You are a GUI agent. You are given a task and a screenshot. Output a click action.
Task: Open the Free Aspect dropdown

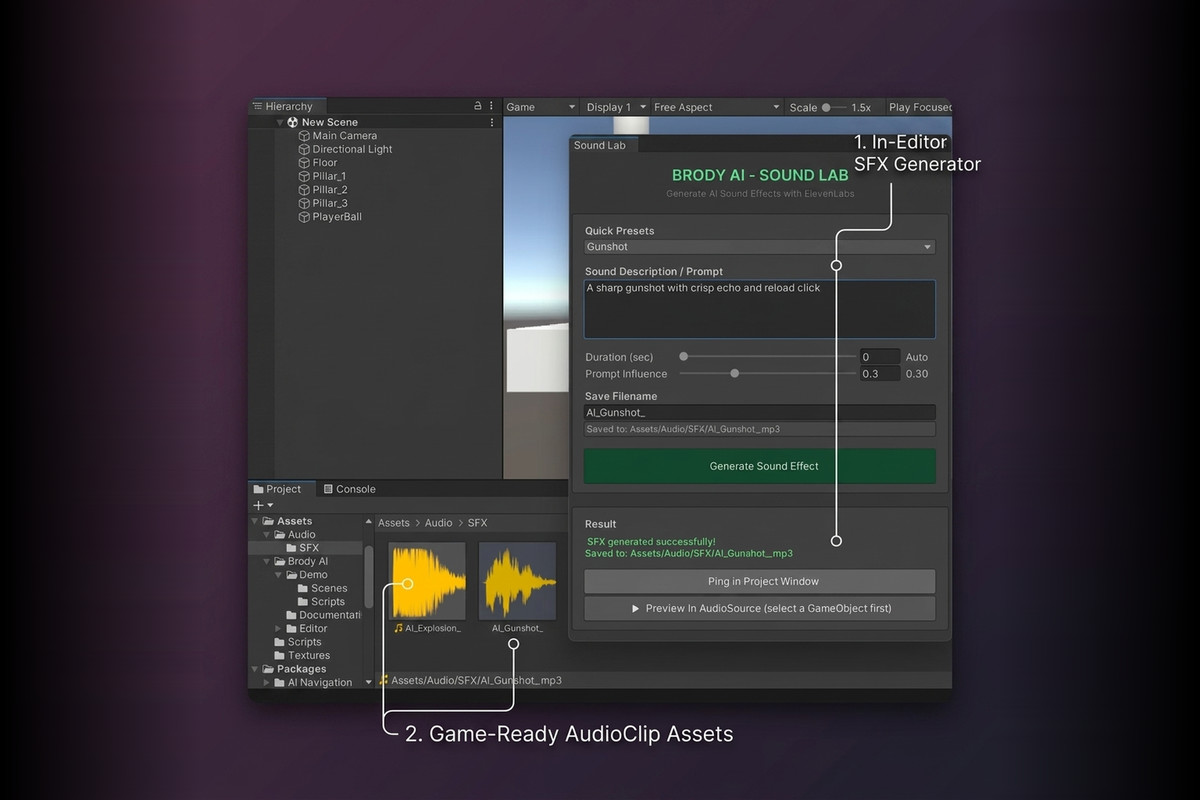(x=716, y=107)
